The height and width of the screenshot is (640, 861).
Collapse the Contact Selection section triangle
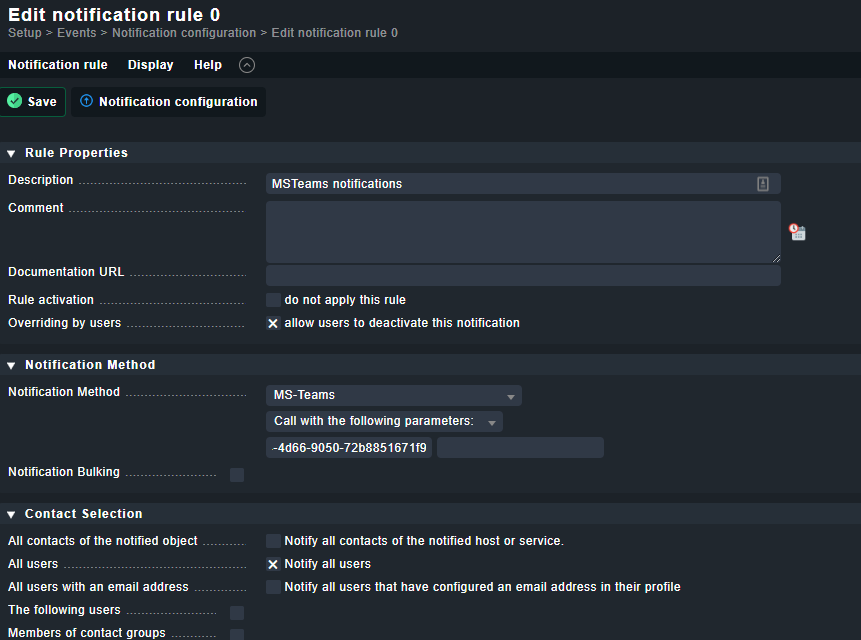(11, 514)
